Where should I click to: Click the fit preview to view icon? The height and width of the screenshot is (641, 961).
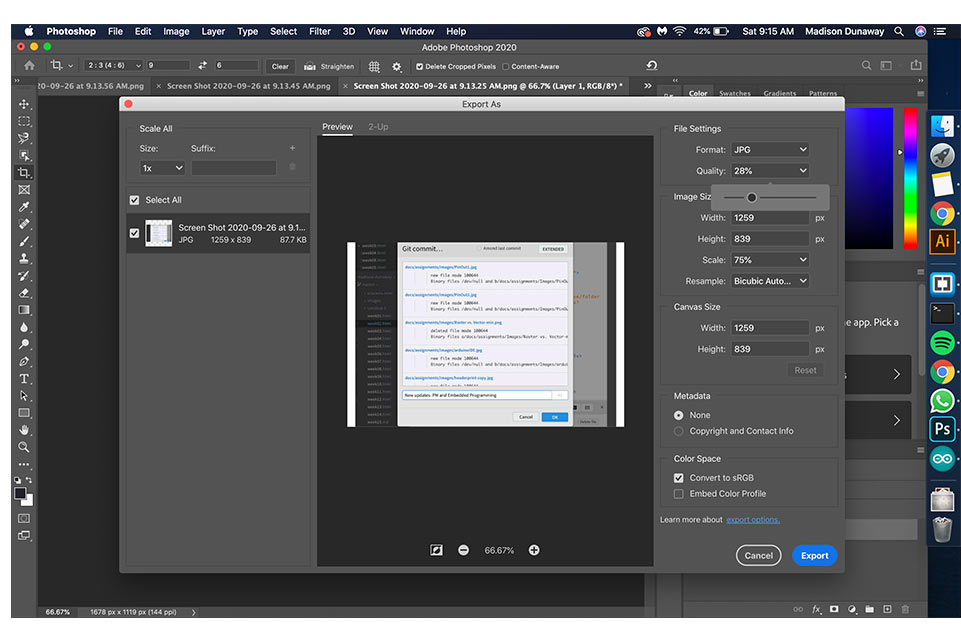click(x=436, y=550)
